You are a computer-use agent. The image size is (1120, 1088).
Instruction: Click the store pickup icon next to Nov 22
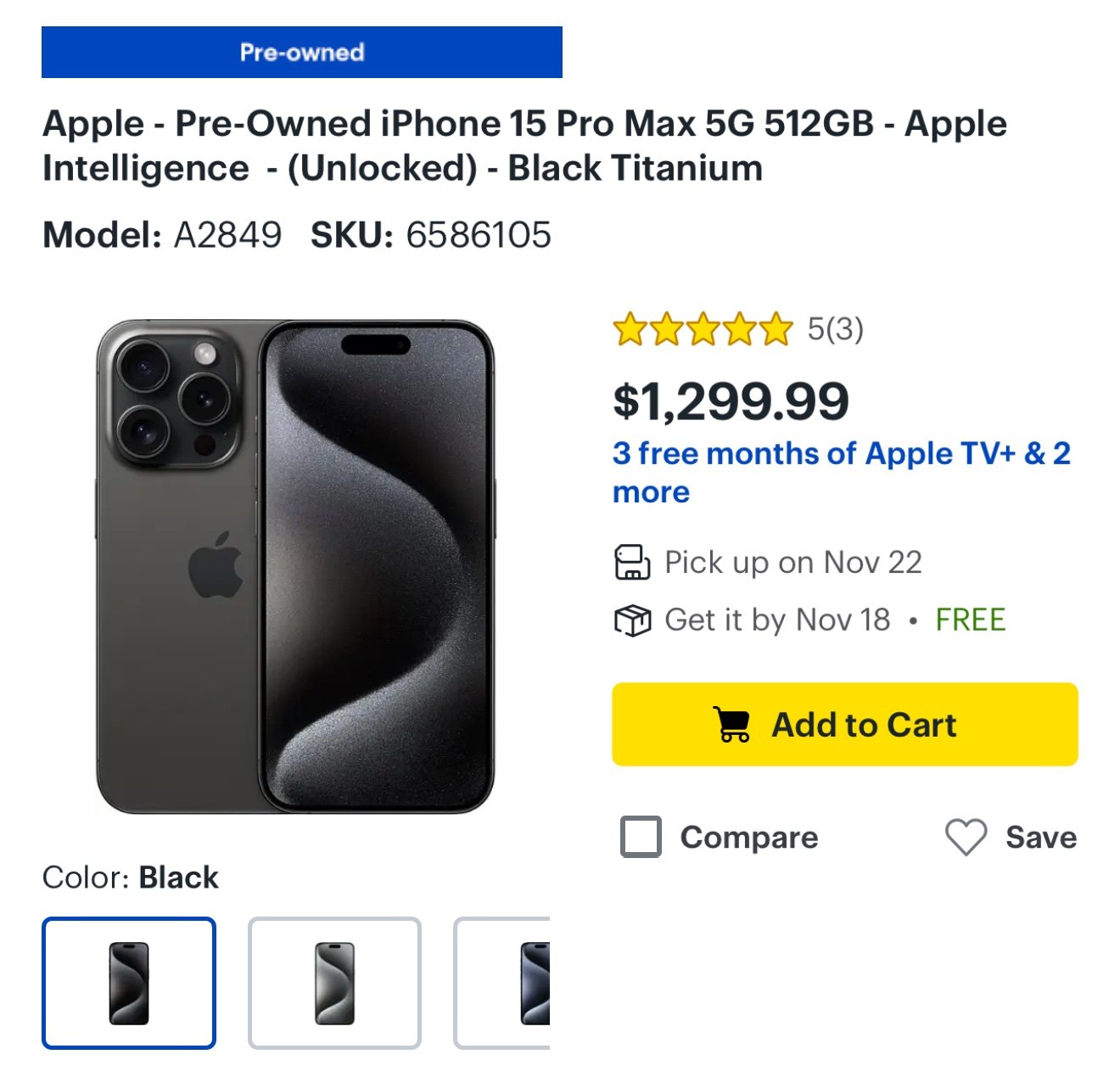pos(634,562)
